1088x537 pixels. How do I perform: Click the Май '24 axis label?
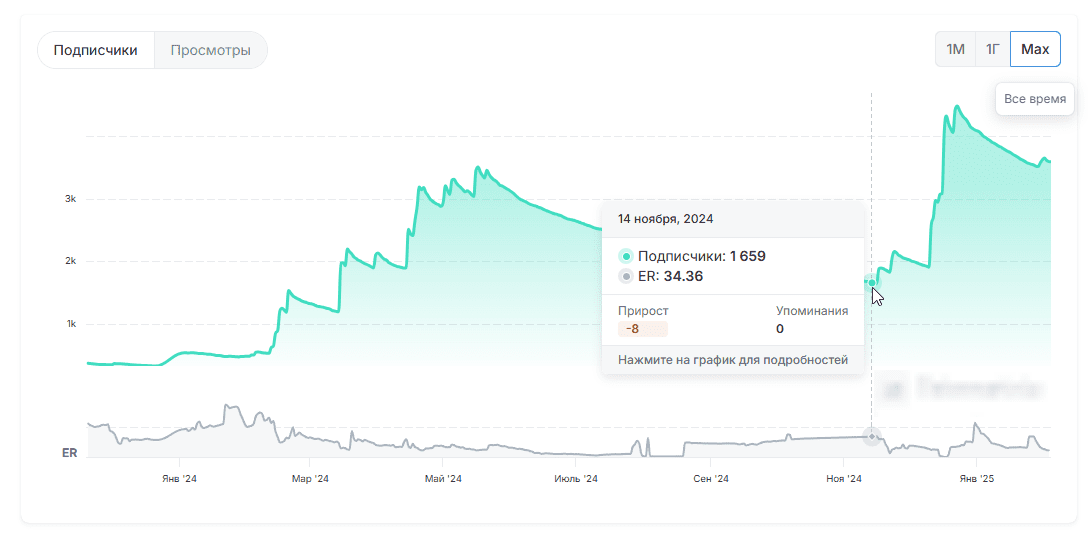click(x=443, y=479)
